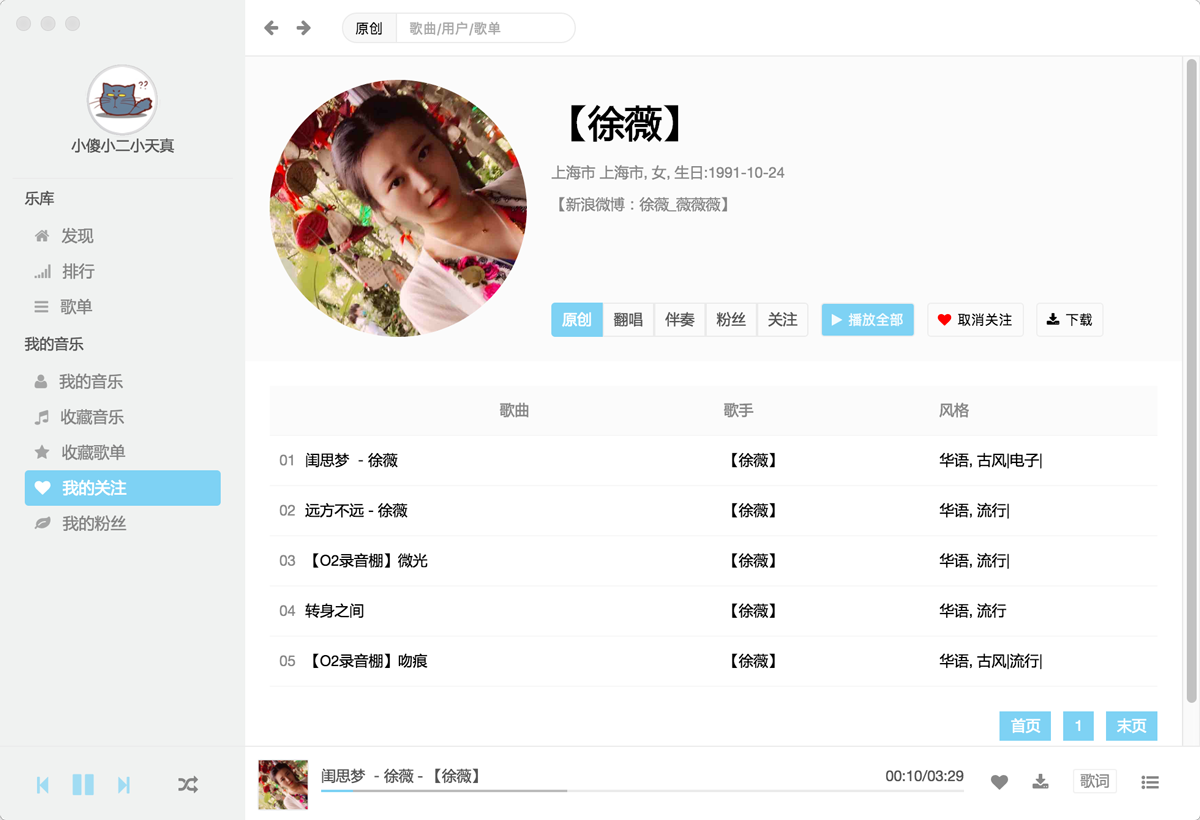The image size is (1200, 820).
Task: Click the vertical scrollbar
Action: pyautogui.click(x=1191, y=381)
